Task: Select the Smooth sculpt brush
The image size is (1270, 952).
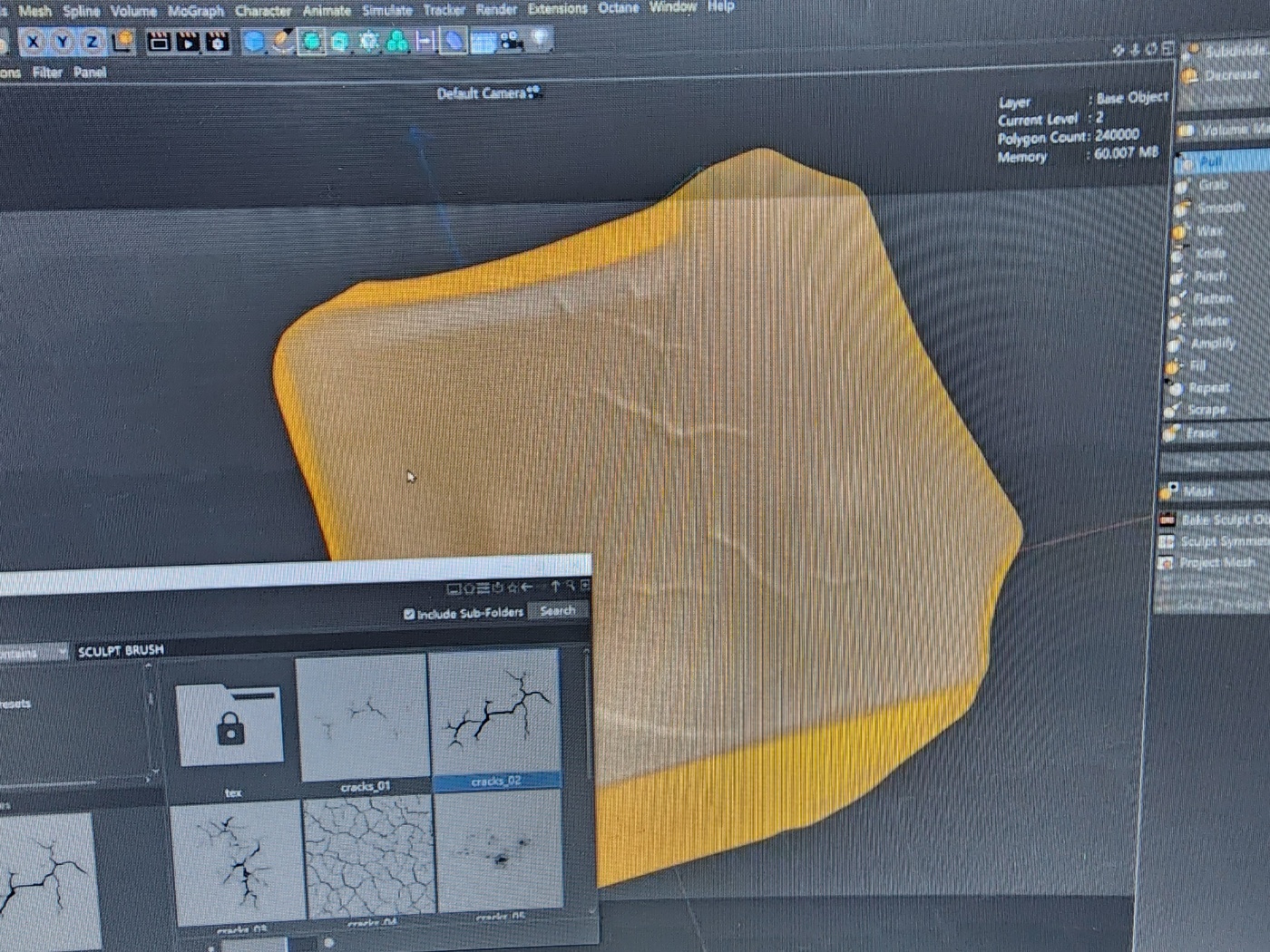Action: (1220, 208)
